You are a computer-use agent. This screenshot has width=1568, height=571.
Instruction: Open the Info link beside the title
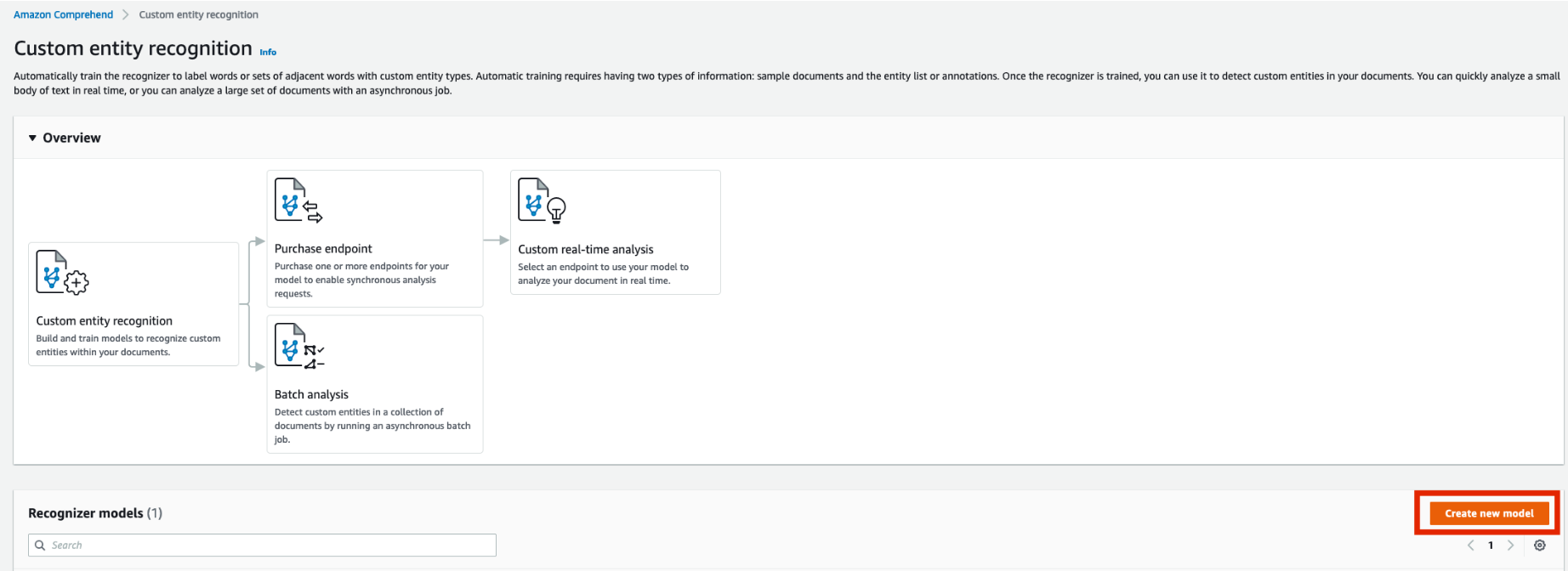tap(268, 52)
